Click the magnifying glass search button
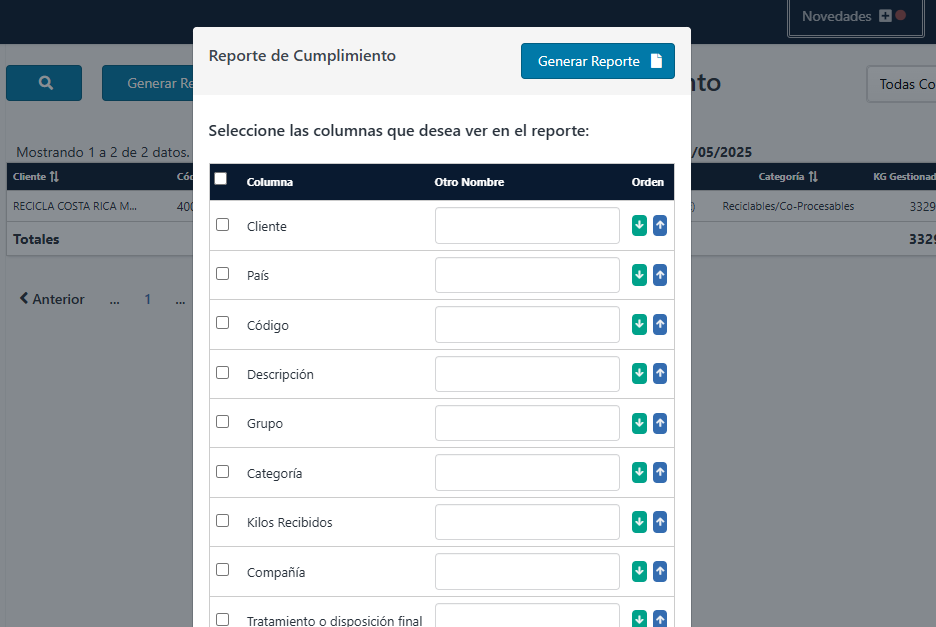 44,83
